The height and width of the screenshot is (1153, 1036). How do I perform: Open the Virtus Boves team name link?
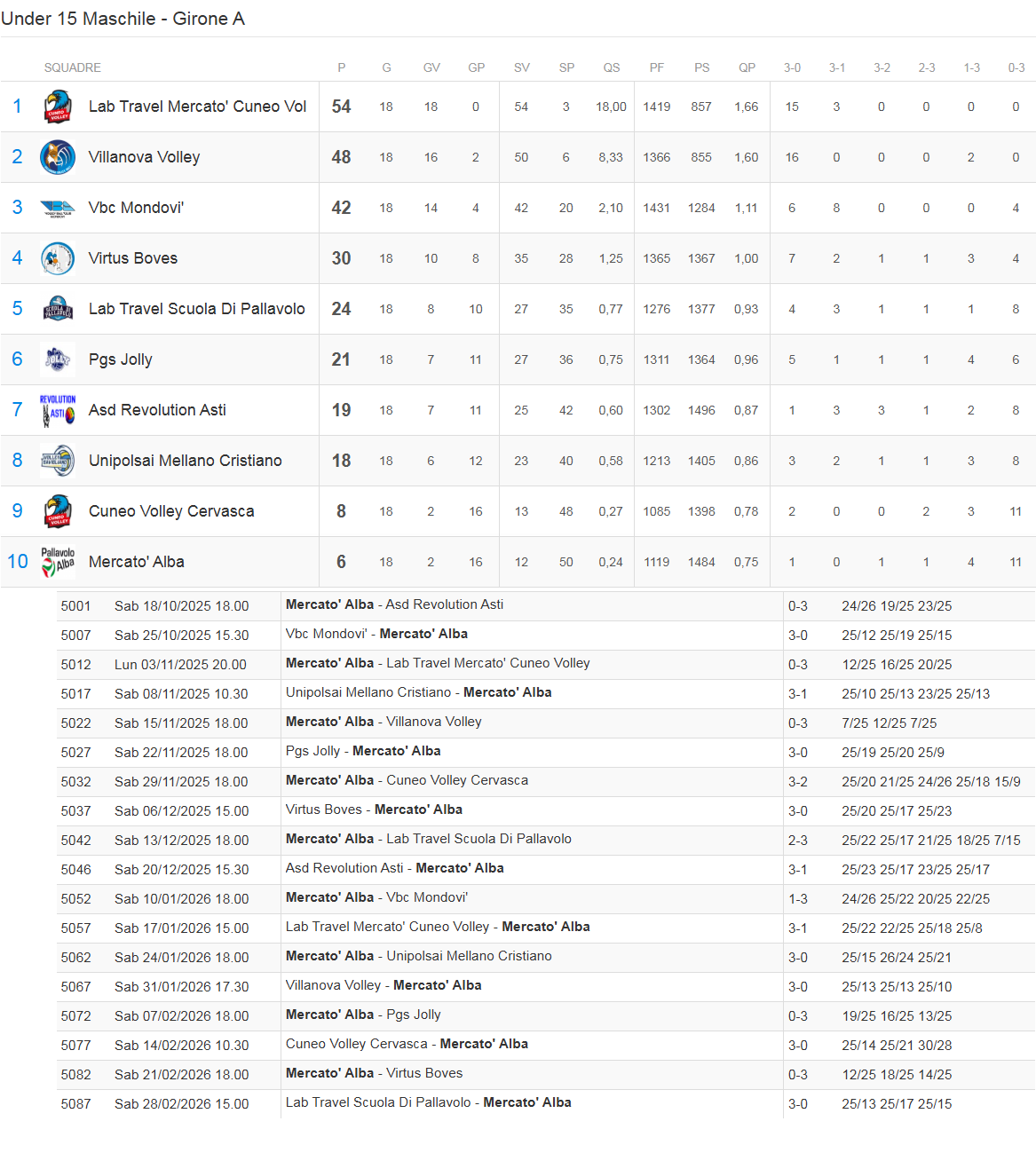tap(133, 258)
